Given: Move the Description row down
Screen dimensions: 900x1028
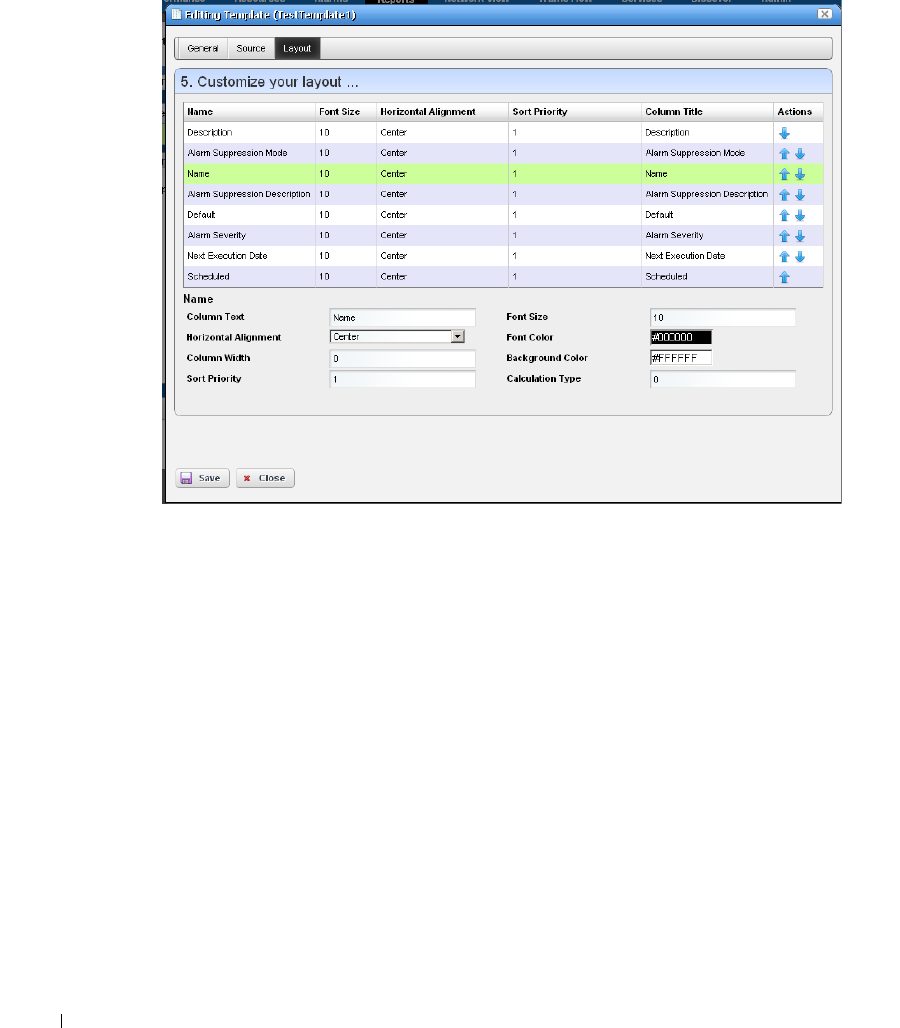Looking at the screenshot, I should pos(784,133).
